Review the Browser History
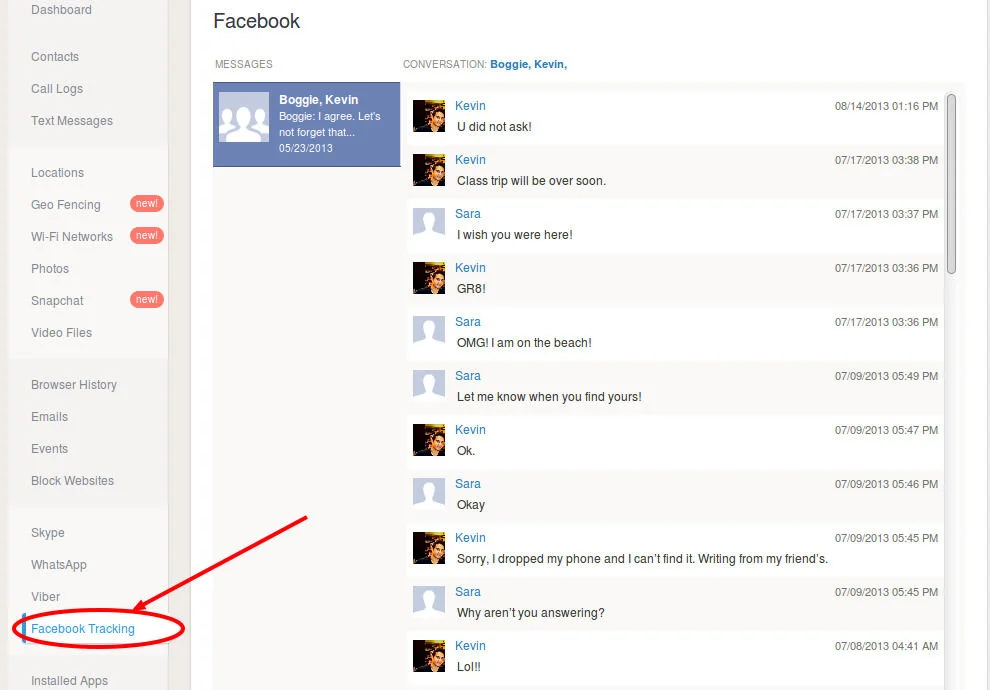 pyautogui.click(x=74, y=385)
